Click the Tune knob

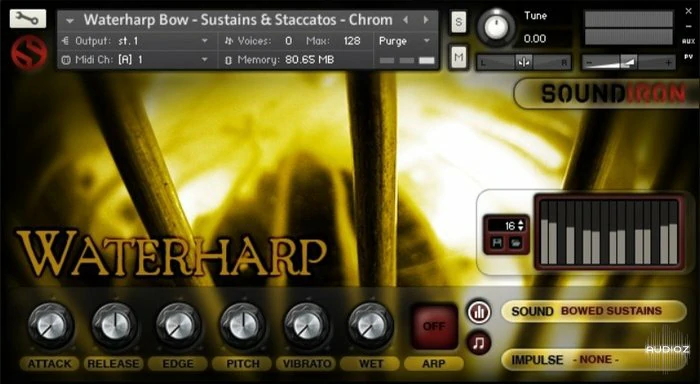pos(496,28)
